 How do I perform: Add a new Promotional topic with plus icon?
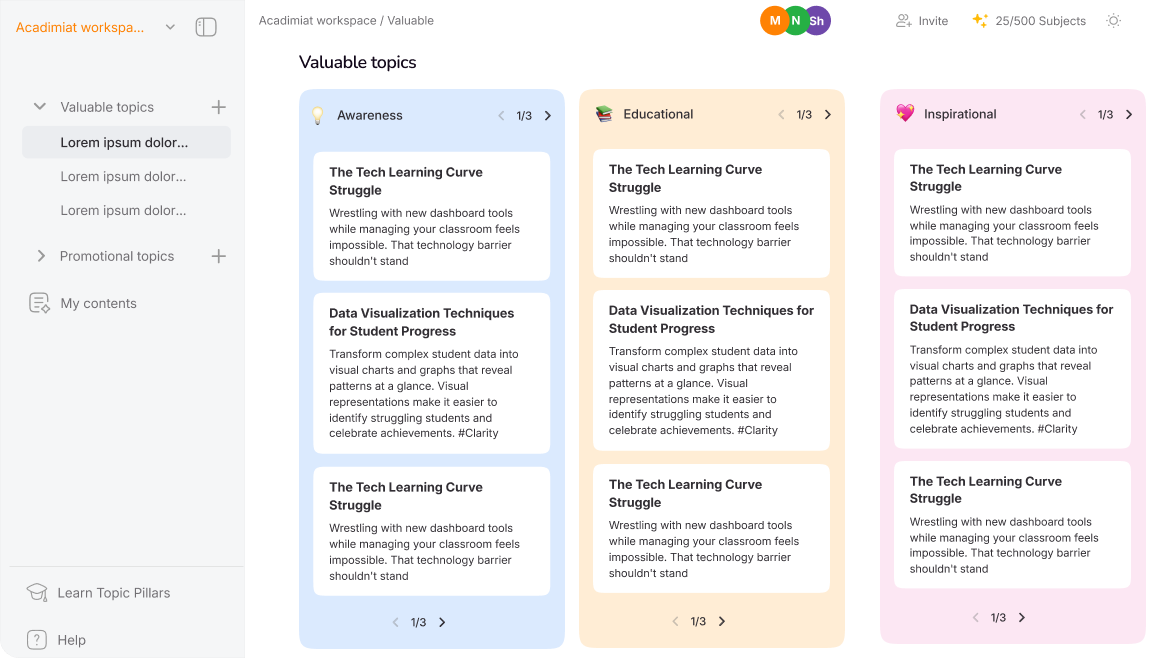click(219, 256)
